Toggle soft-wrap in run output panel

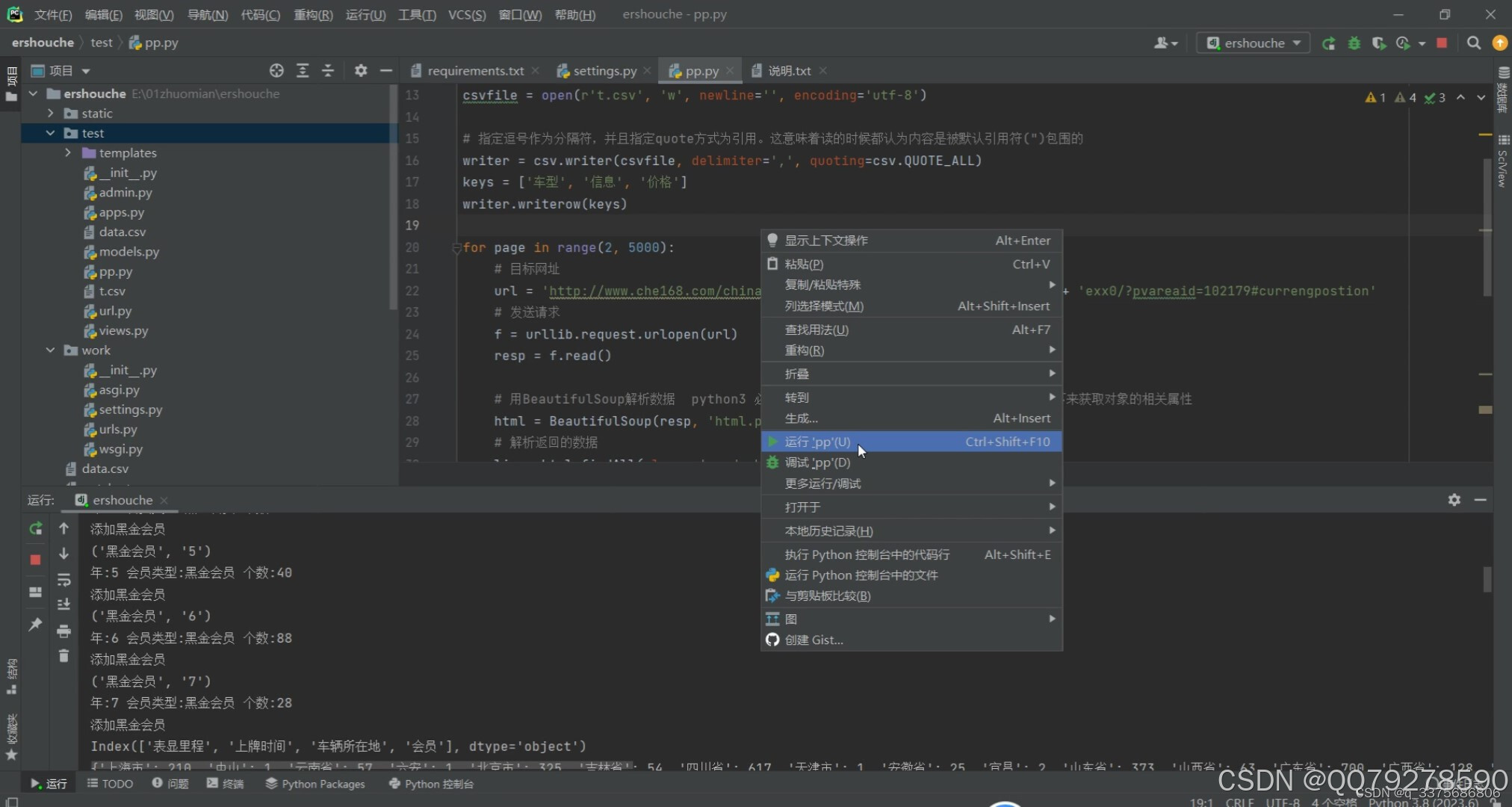pyautogui.click(x=63, y=580)
